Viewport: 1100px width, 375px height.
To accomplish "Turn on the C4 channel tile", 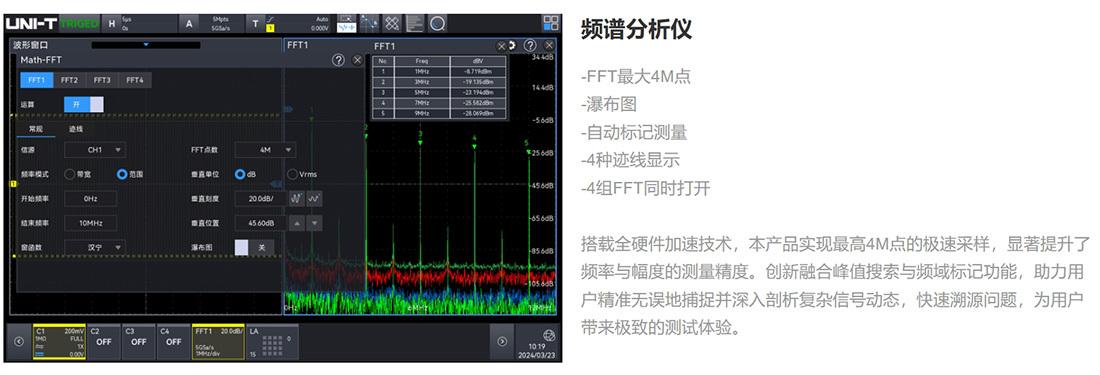I will pyautogui.click(x=173, y=342).
